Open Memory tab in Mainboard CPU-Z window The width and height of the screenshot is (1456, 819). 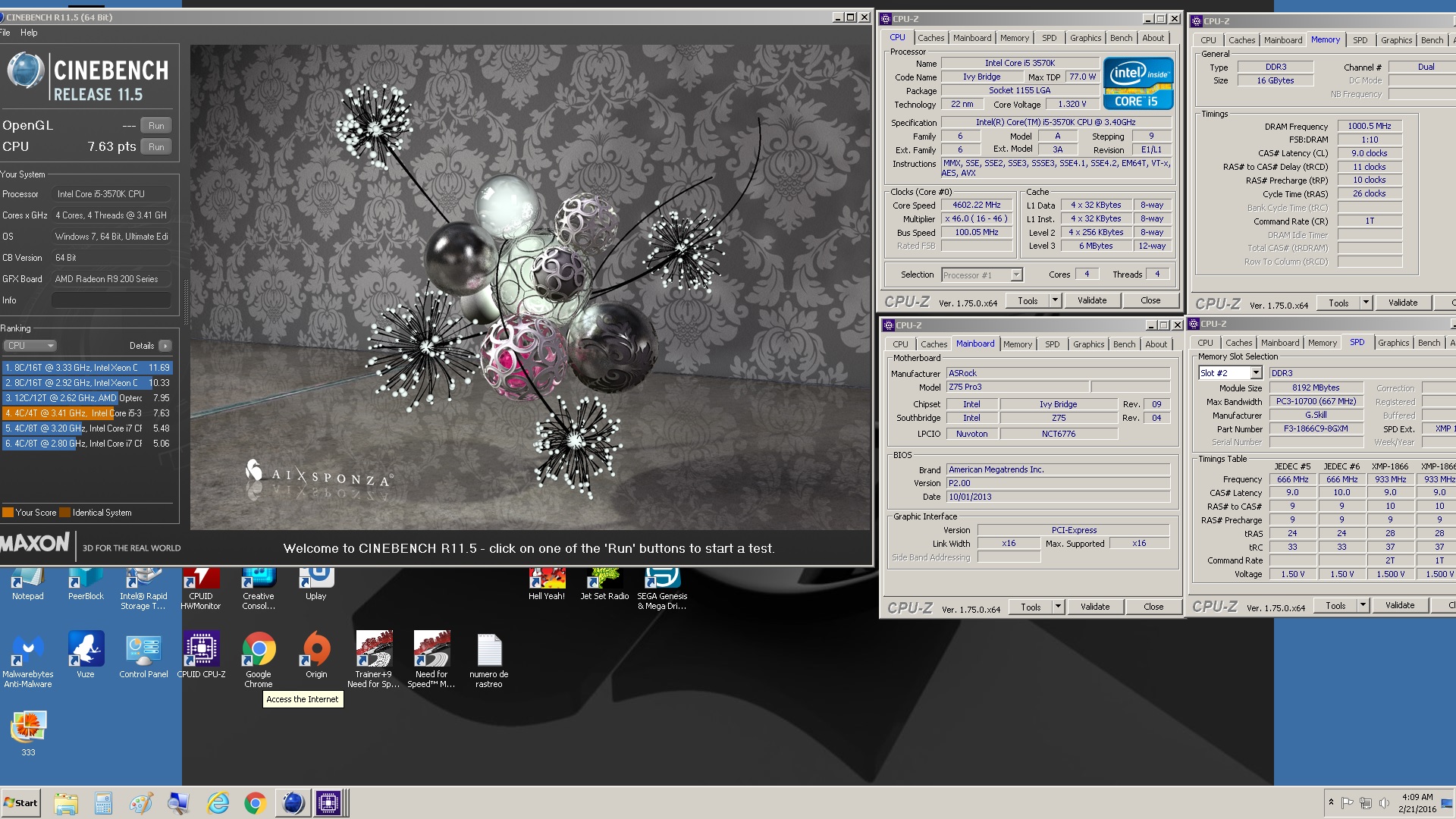pos(1017,344)
